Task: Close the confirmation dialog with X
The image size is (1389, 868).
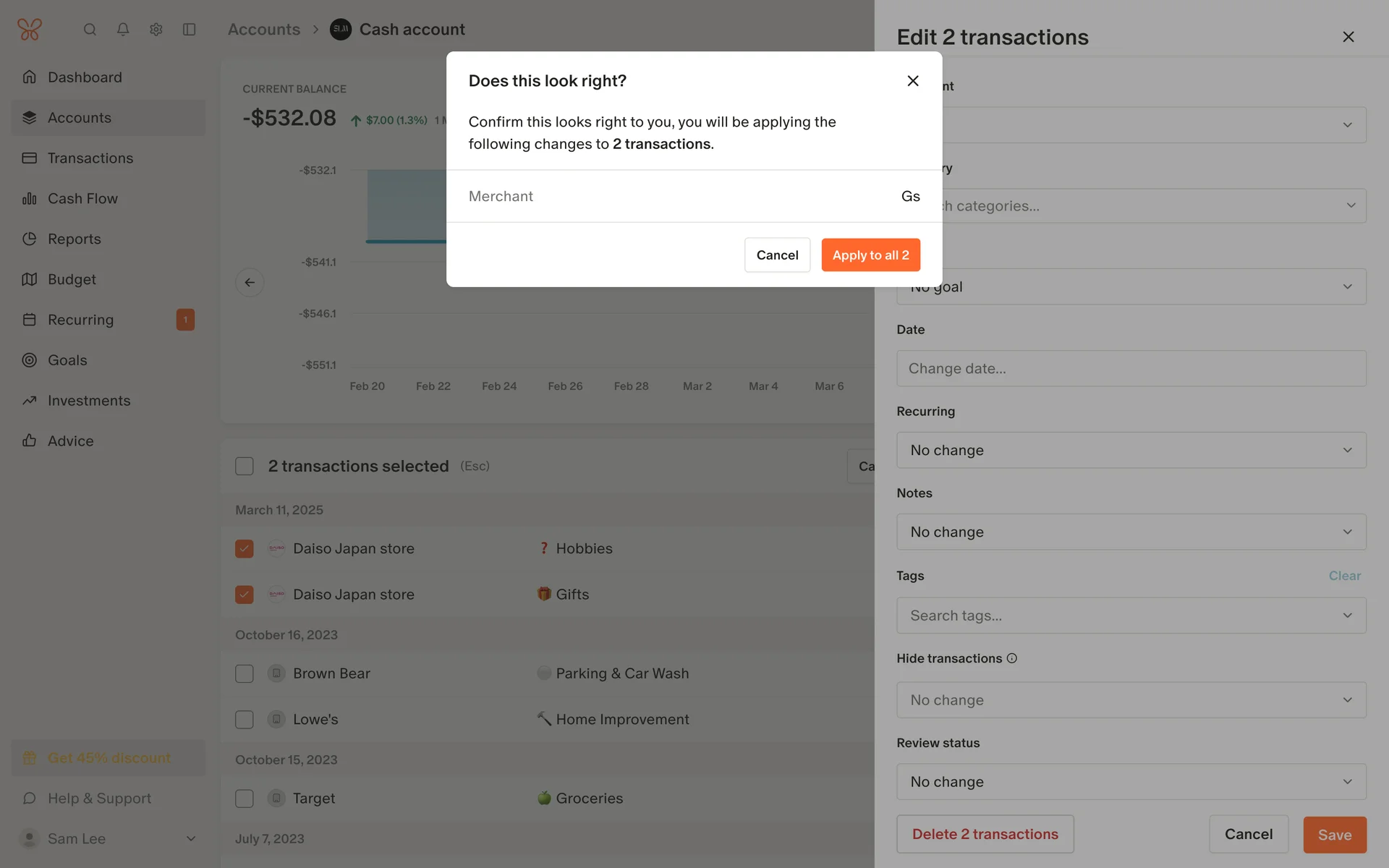Action: click(x=913, y=81)
